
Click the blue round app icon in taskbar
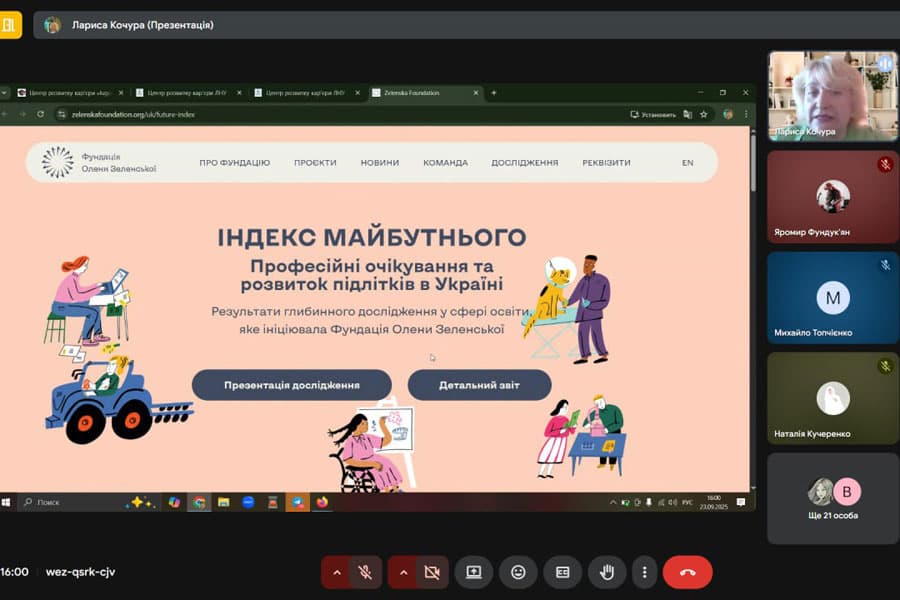coord(249,502)
